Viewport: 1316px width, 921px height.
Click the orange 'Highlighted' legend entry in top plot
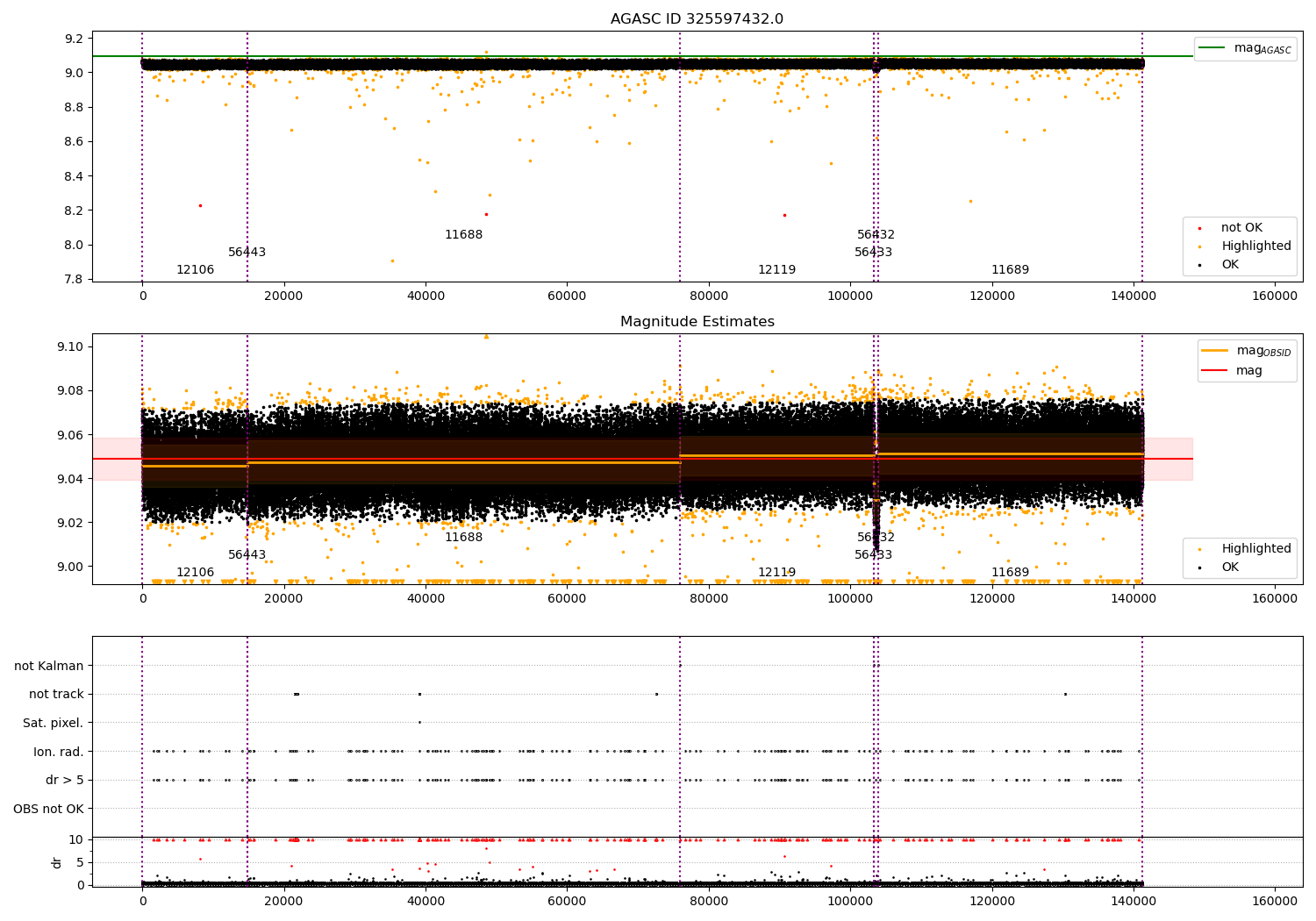pyautogui.click(x=1239, y=246)
